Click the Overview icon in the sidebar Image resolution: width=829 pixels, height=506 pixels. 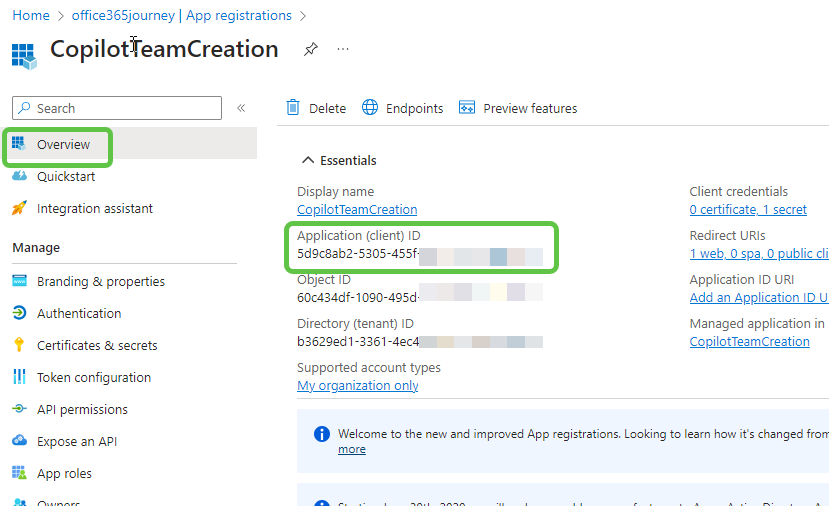pos(19,144)
